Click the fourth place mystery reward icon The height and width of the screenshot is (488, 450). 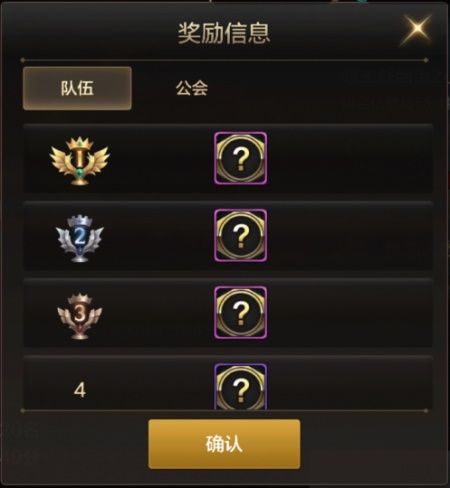(x=240, y=387)
